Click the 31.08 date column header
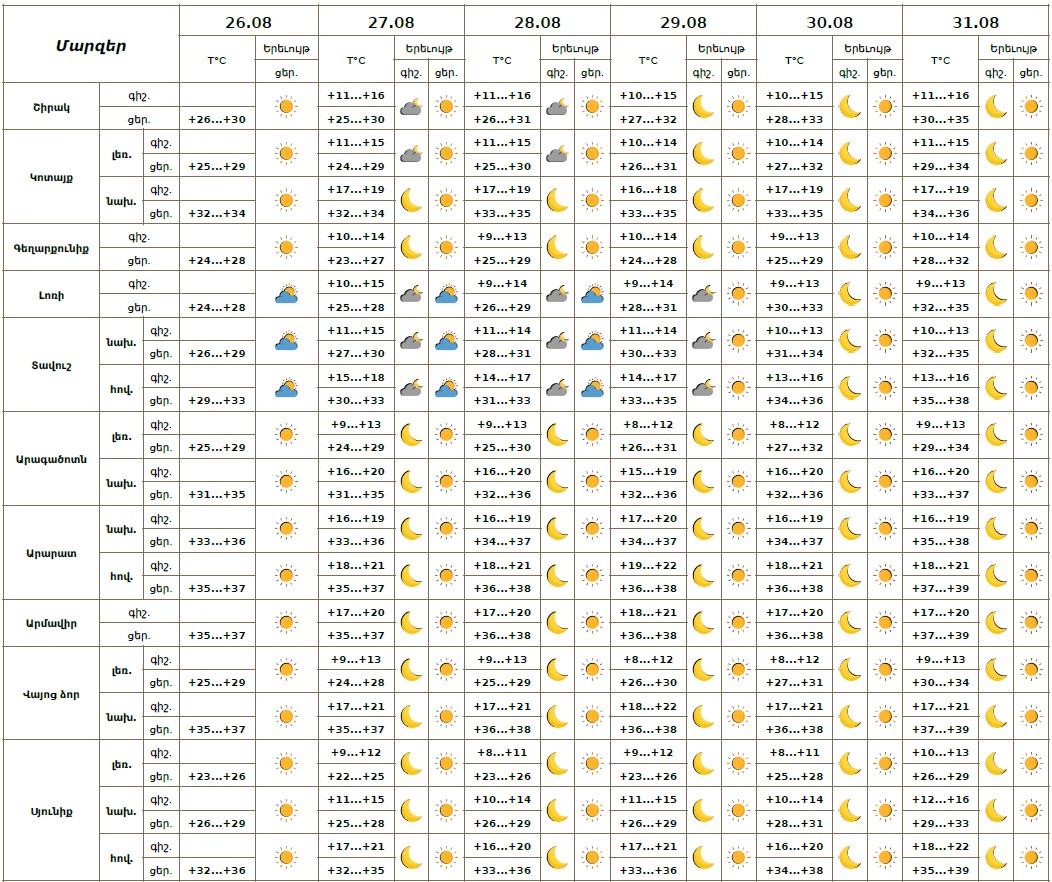1052x882 pixels. tap(975, 20)
